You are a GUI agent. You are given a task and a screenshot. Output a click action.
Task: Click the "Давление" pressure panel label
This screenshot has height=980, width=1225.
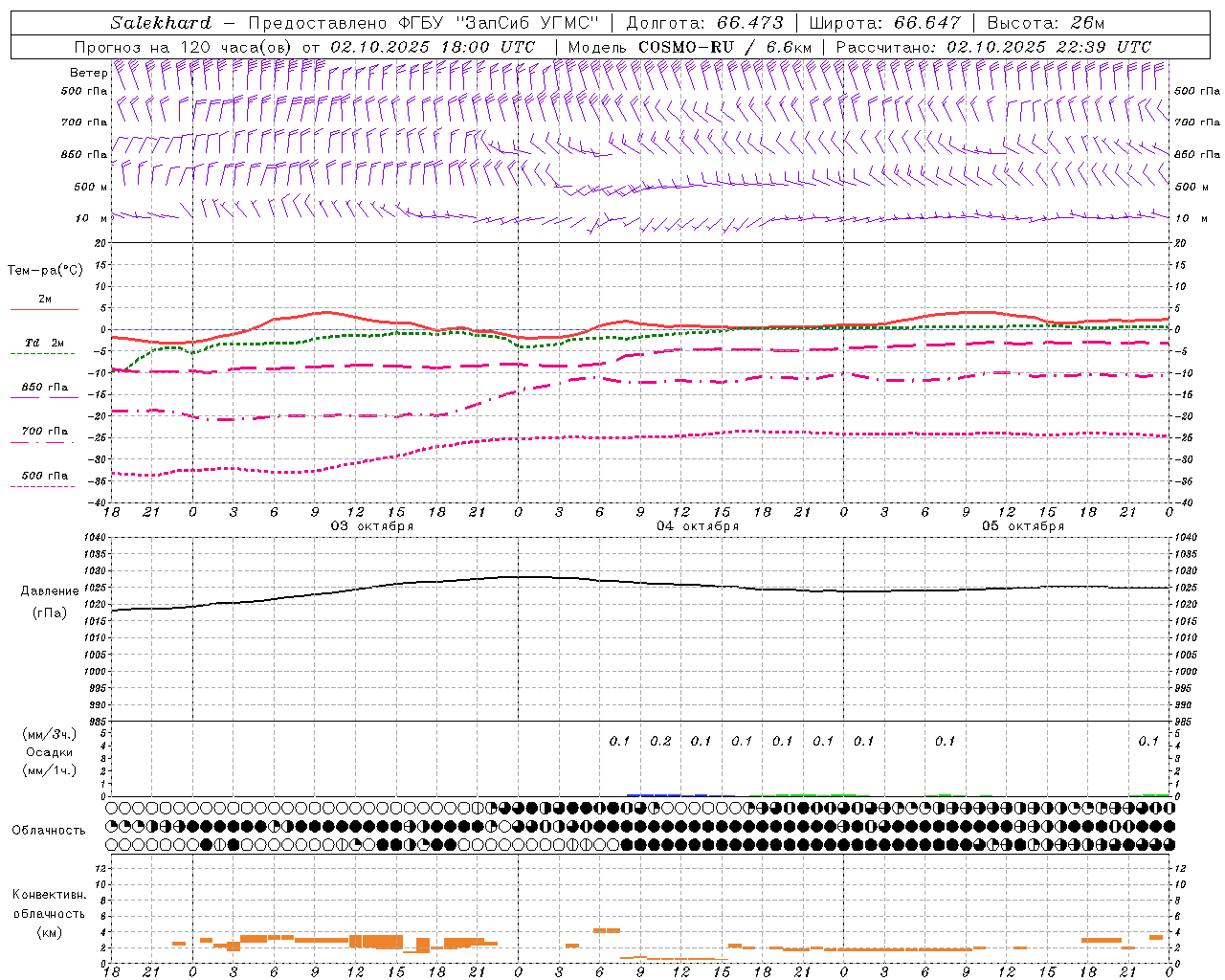(x=50, y=591)
